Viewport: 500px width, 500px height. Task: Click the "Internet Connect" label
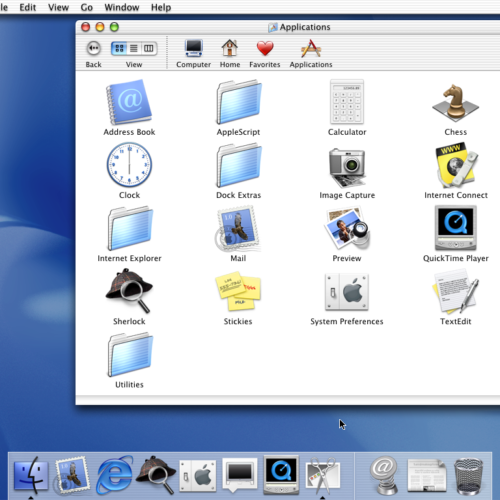[x=456, y=195]
